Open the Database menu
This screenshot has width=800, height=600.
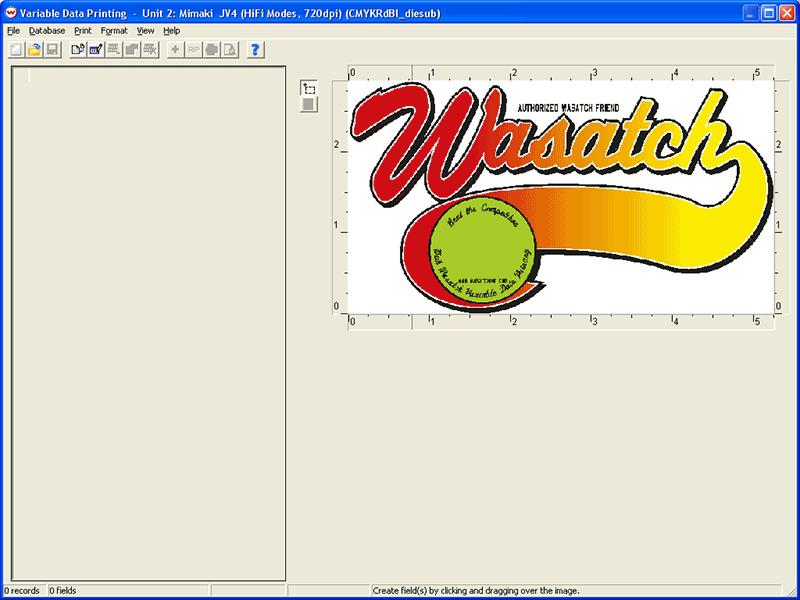coord(47,31)
